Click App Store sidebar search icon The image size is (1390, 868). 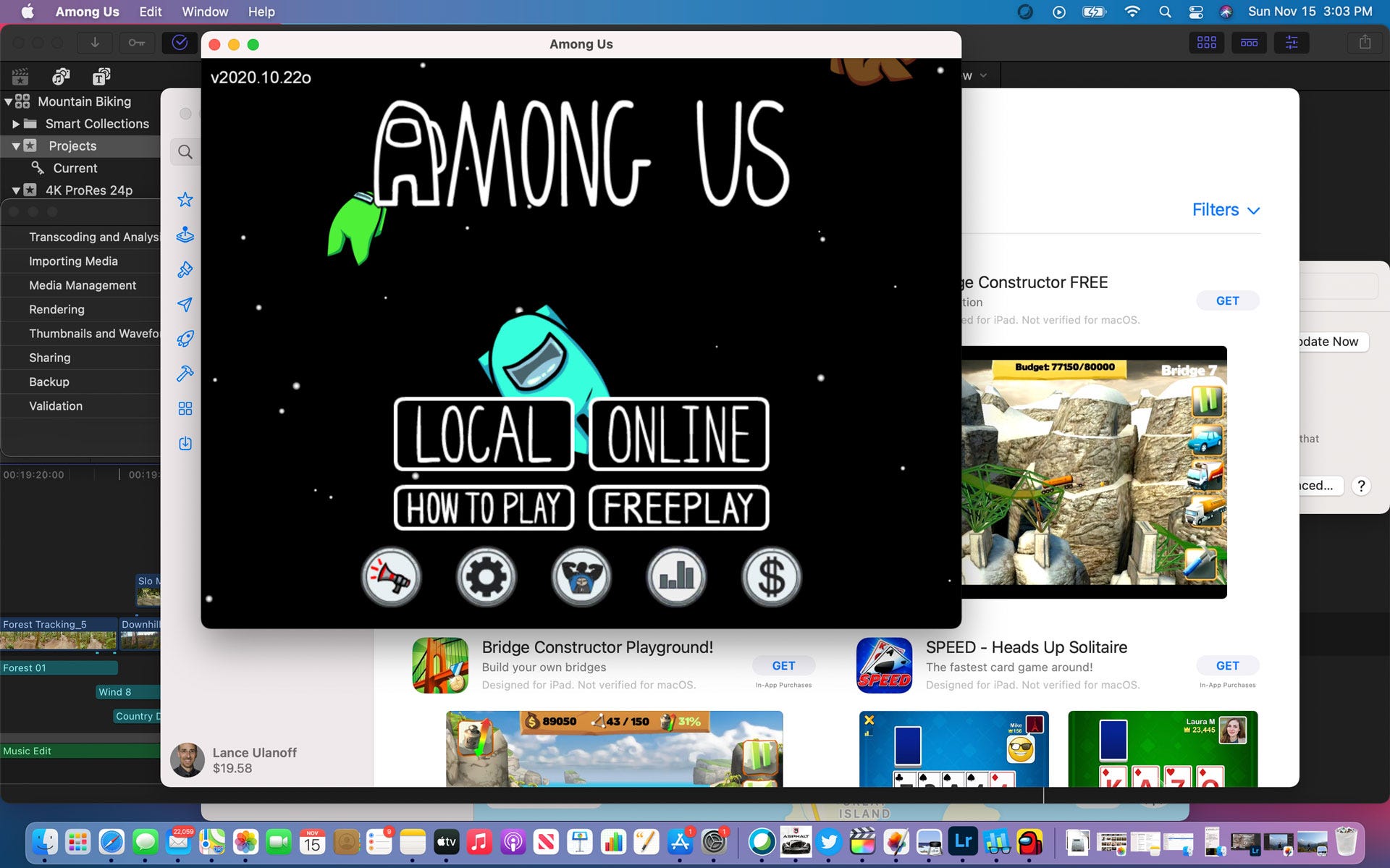185,152
